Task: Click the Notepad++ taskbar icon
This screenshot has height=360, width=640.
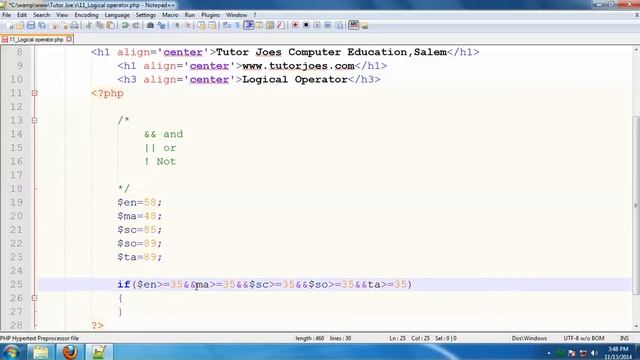Action: click(x=99, y=352)
